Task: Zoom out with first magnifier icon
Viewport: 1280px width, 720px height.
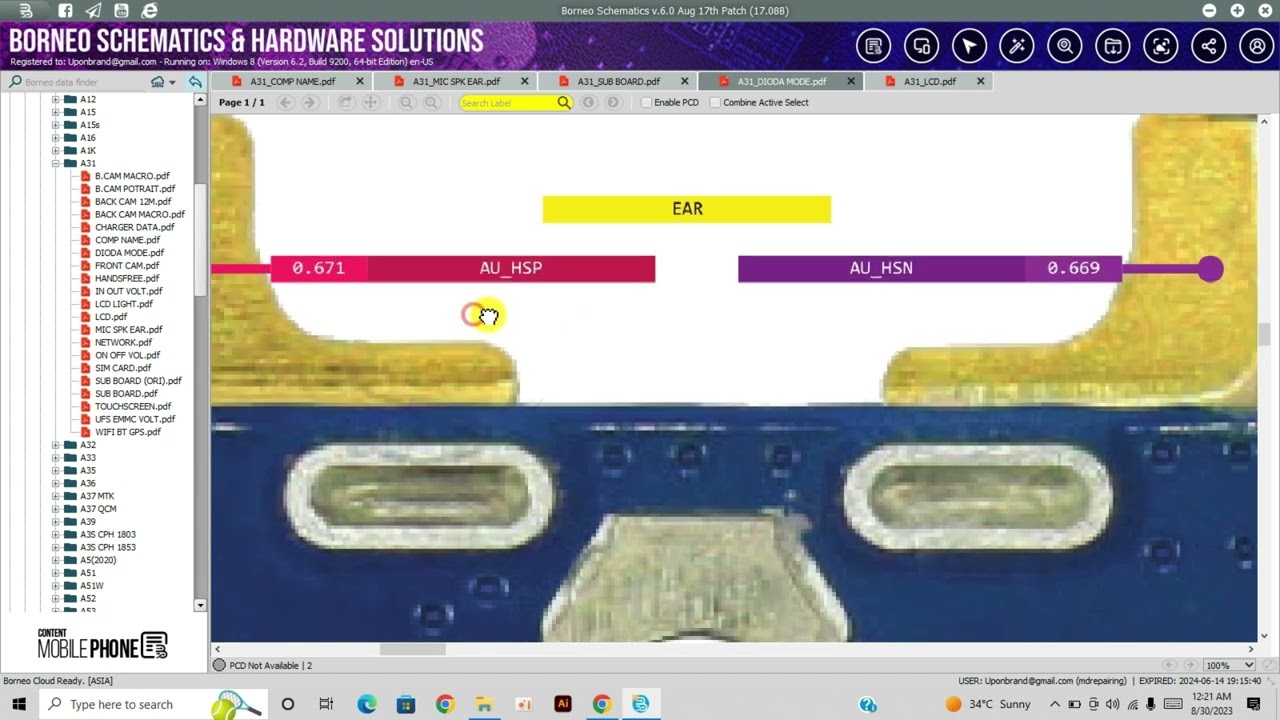Action: click(407, 103)
